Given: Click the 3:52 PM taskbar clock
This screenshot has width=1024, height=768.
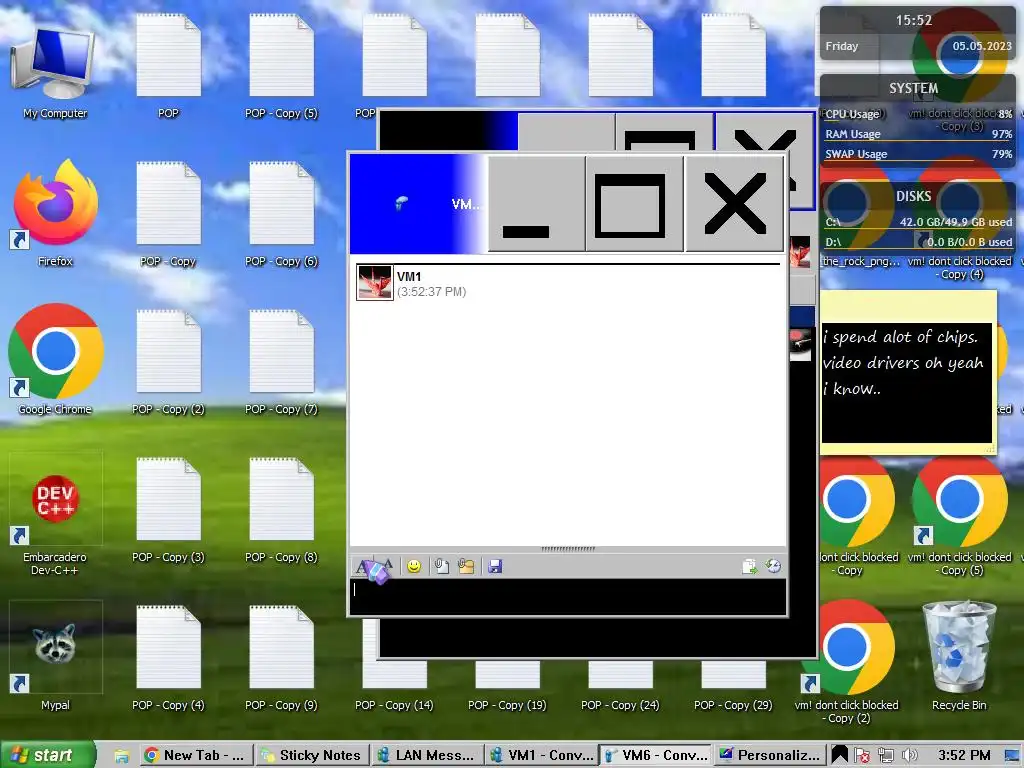Looking at the screenshot, I should (964, 756).
